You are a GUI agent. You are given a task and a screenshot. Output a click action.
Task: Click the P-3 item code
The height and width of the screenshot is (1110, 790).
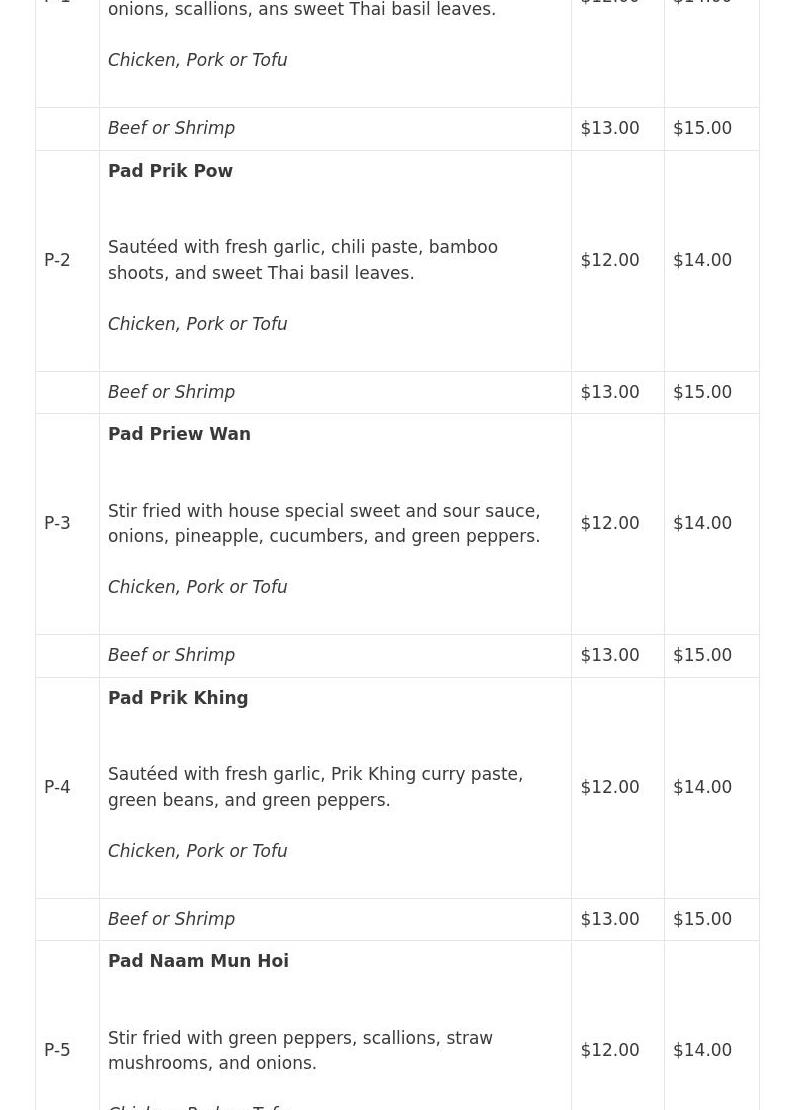[x=57, y=523]
